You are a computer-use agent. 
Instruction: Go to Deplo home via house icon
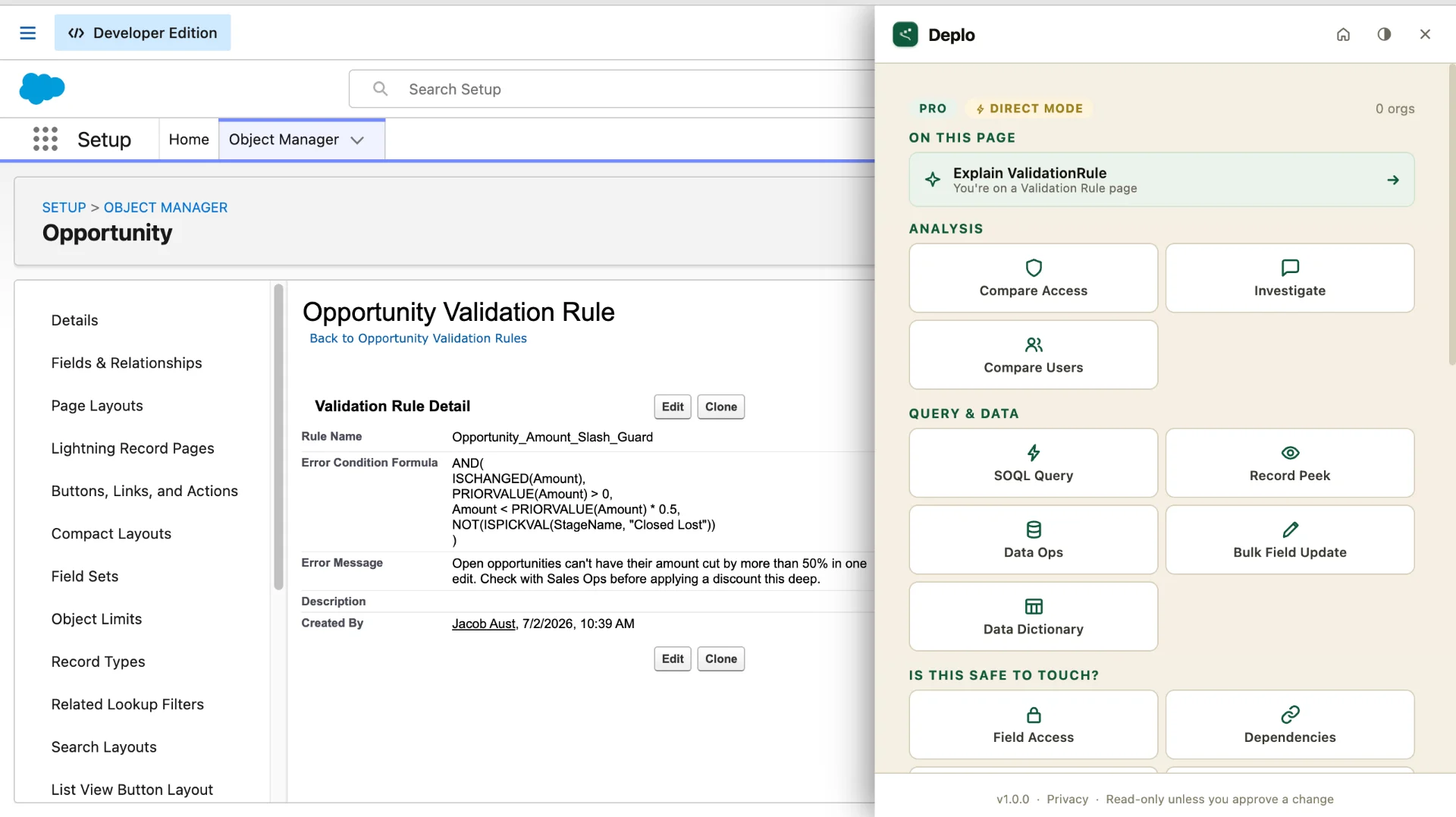[x=1343, y=34]
